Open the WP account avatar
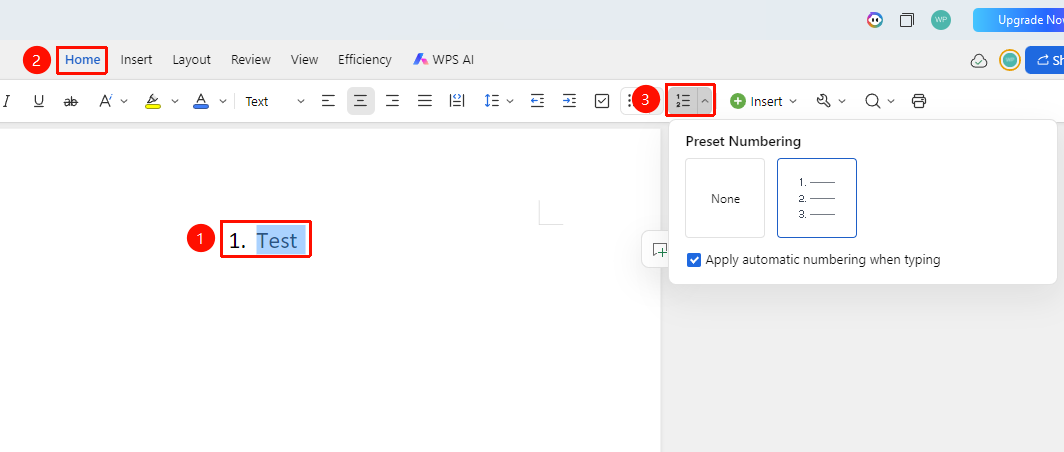This screenshot has height=452, width=1064. point(940,20)
